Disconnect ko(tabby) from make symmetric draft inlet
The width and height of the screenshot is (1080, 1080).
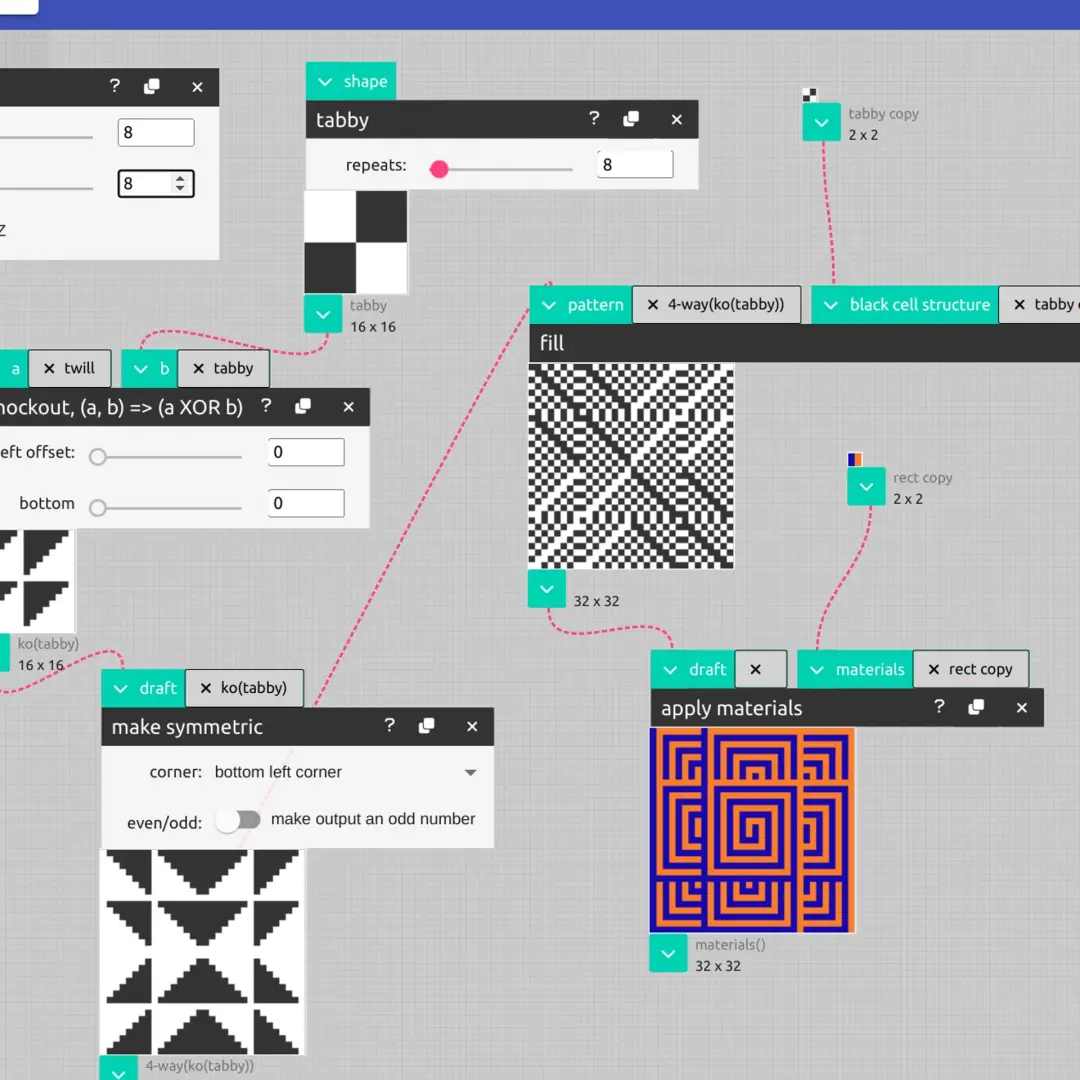tap(205, 688)
